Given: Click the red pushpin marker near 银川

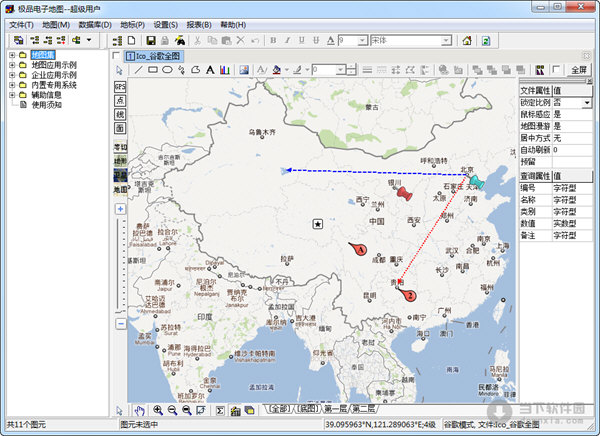Looking at the screenshot, I should pos(404,193).
